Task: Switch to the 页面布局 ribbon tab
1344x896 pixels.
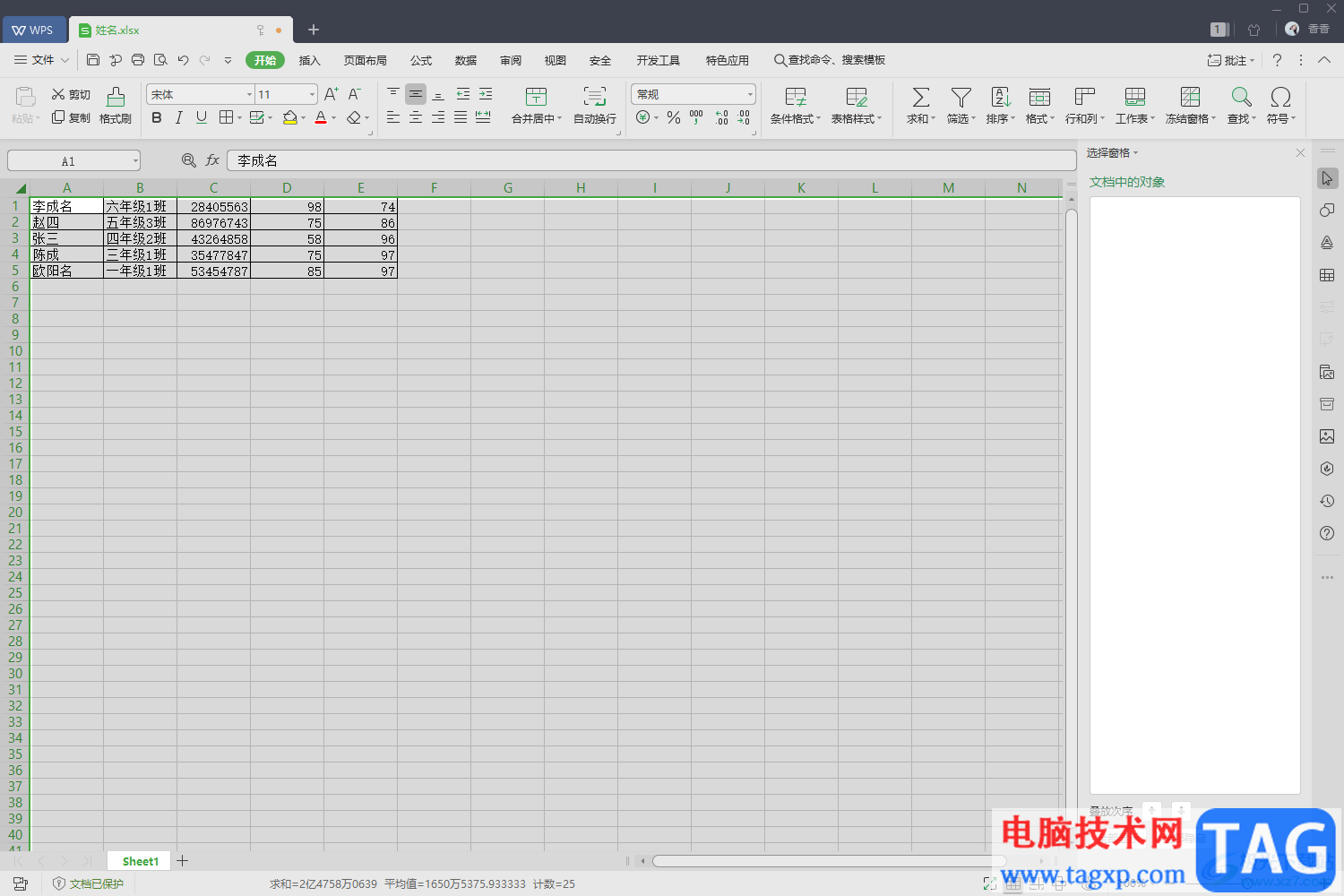Action: pyautogui.click(x=366, y=60)
